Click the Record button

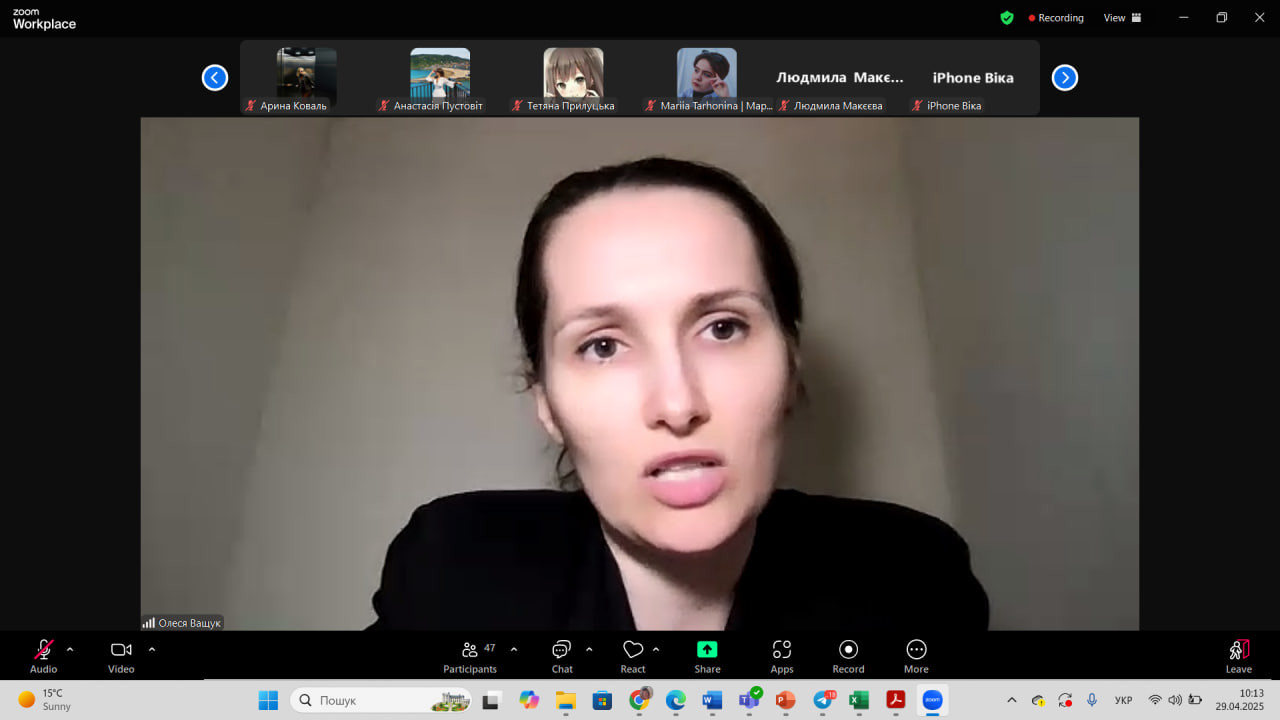coord(848,655)
